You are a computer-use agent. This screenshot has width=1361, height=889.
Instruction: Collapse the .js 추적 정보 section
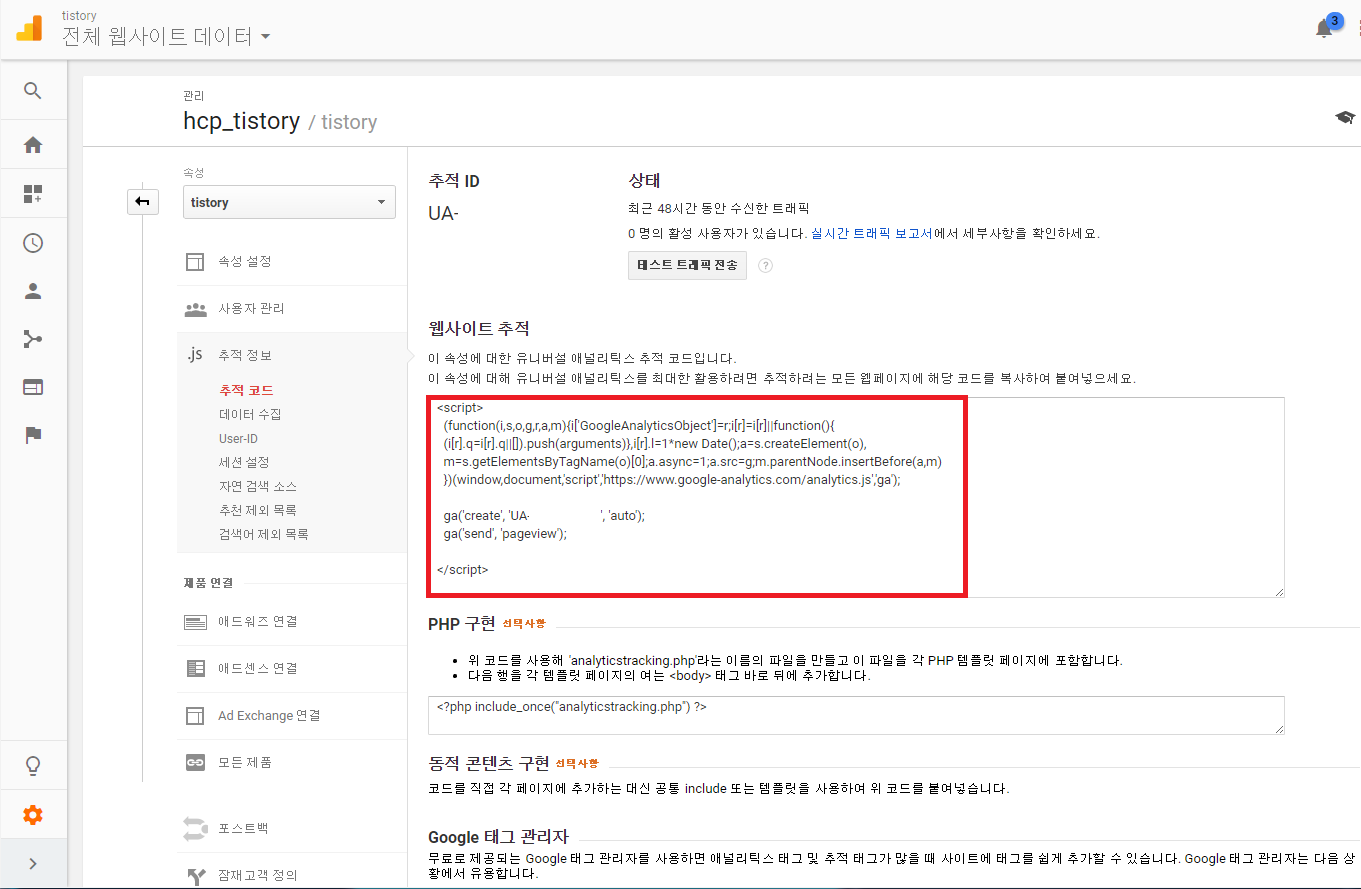point(245,355)
